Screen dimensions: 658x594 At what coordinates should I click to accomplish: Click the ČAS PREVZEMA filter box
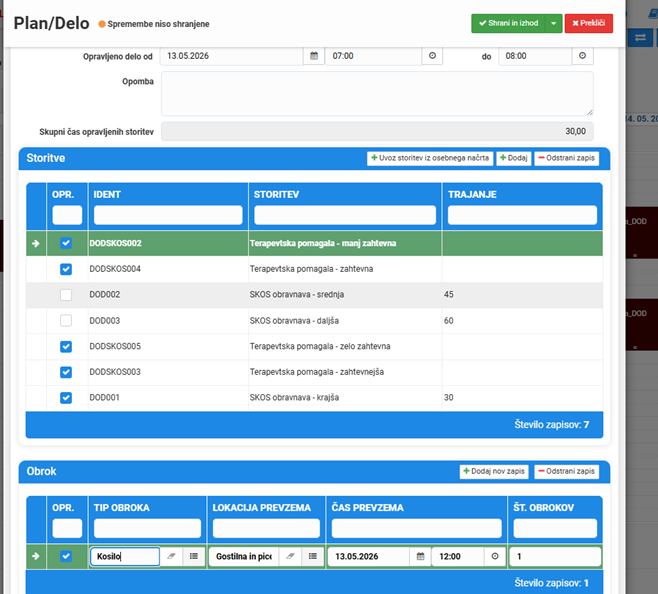click(416, 528)
